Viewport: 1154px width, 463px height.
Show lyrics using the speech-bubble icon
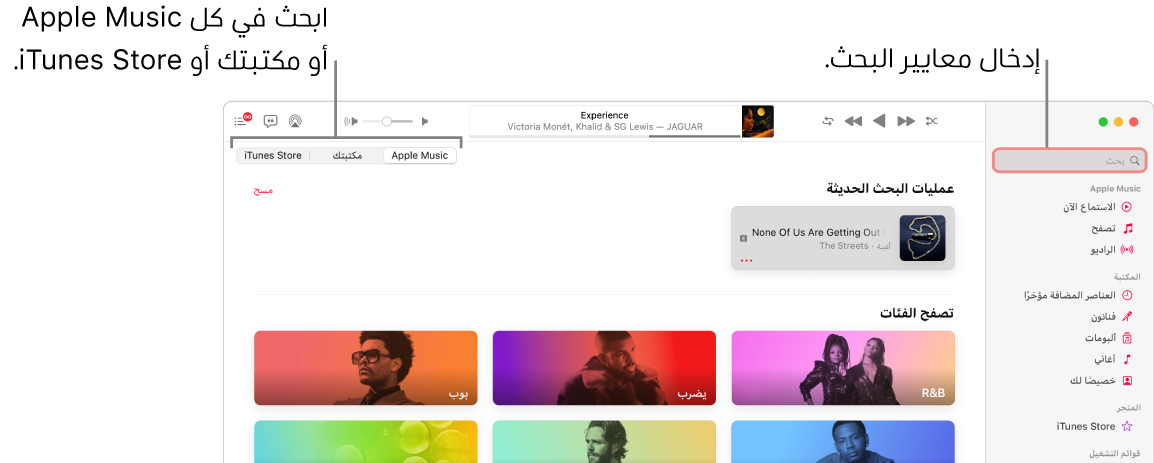(271, 121)
